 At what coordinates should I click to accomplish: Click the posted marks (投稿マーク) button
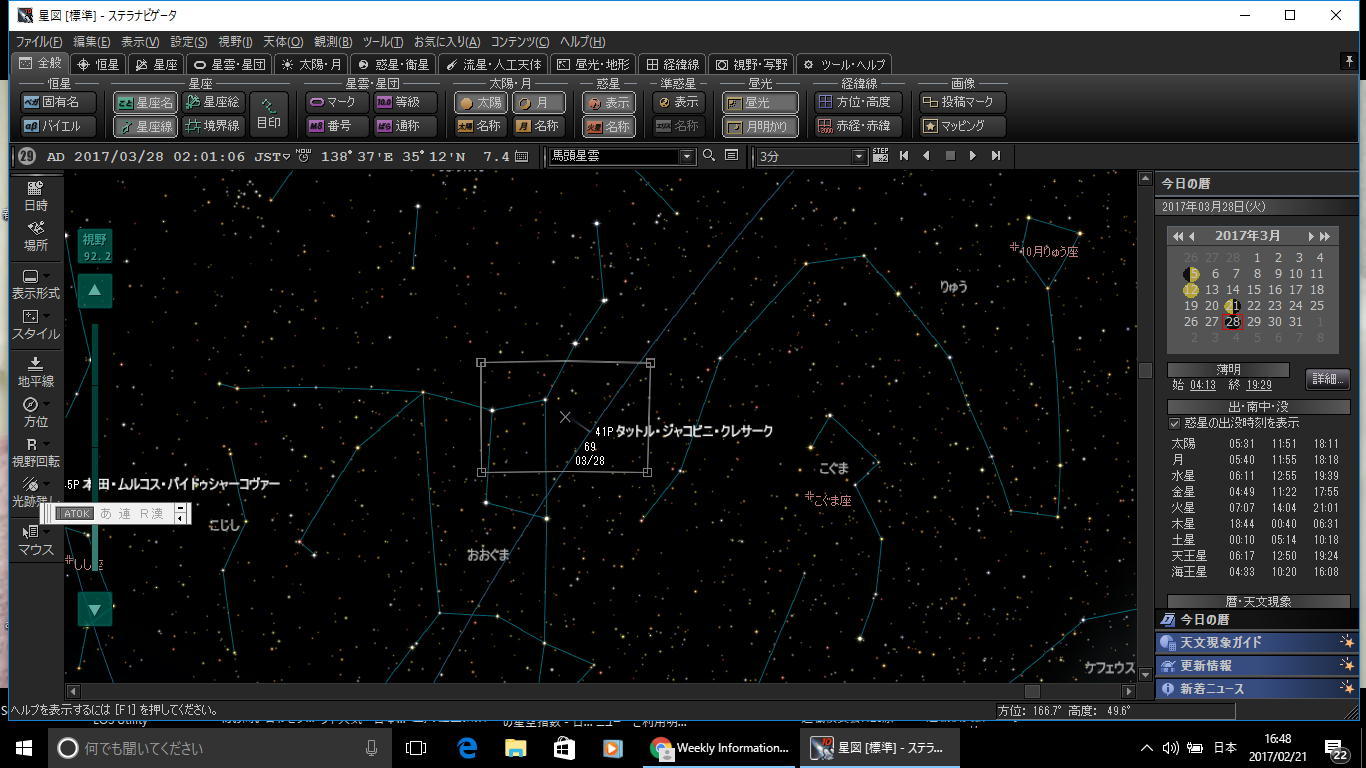(963, 102)
